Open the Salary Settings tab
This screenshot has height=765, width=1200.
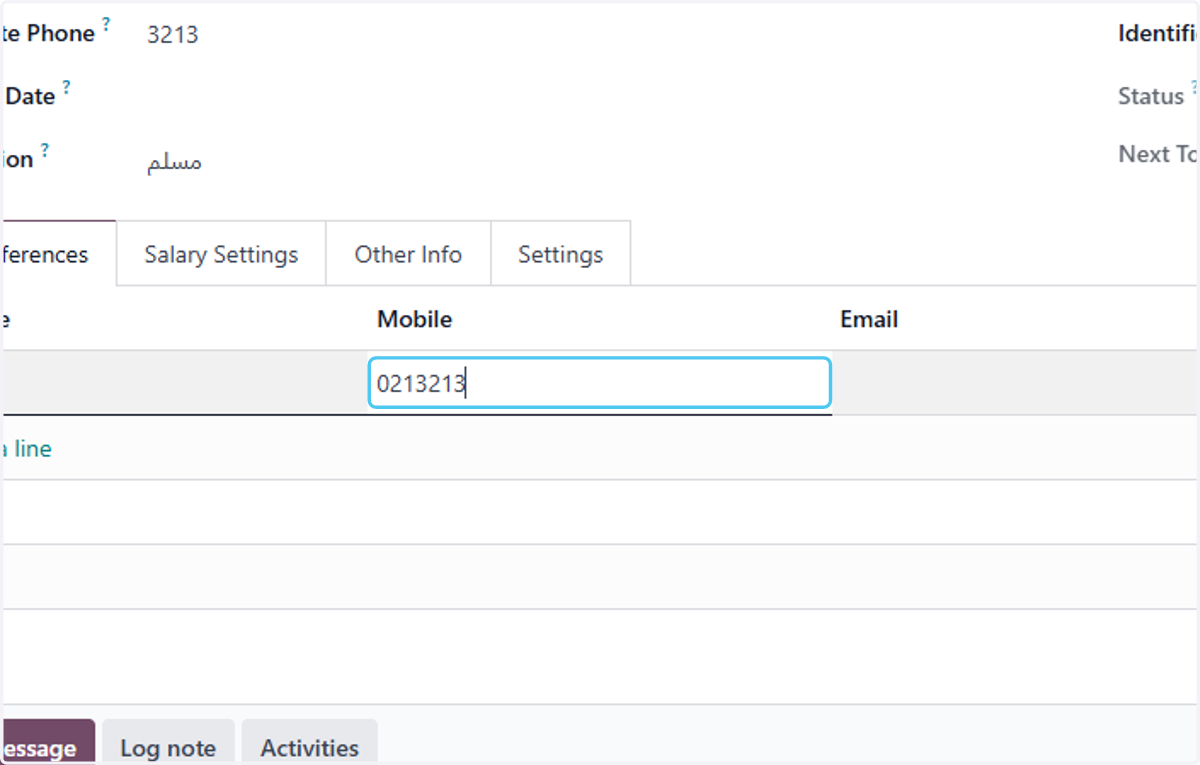point(221,254)
